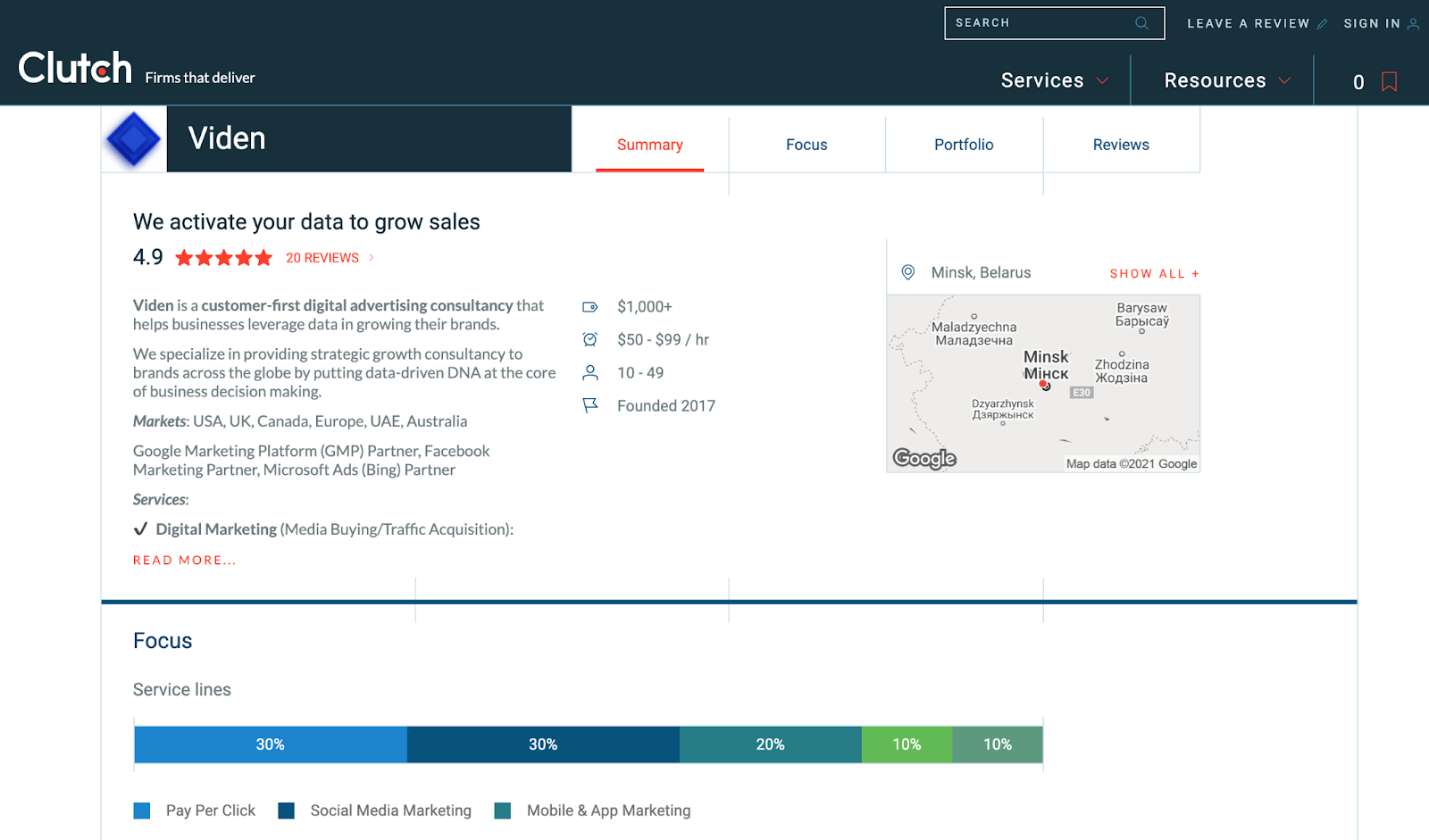The height and width of the screenshot is (840, 1429).
Task: Click the user icon beside Sign In
Action: 1413,24
